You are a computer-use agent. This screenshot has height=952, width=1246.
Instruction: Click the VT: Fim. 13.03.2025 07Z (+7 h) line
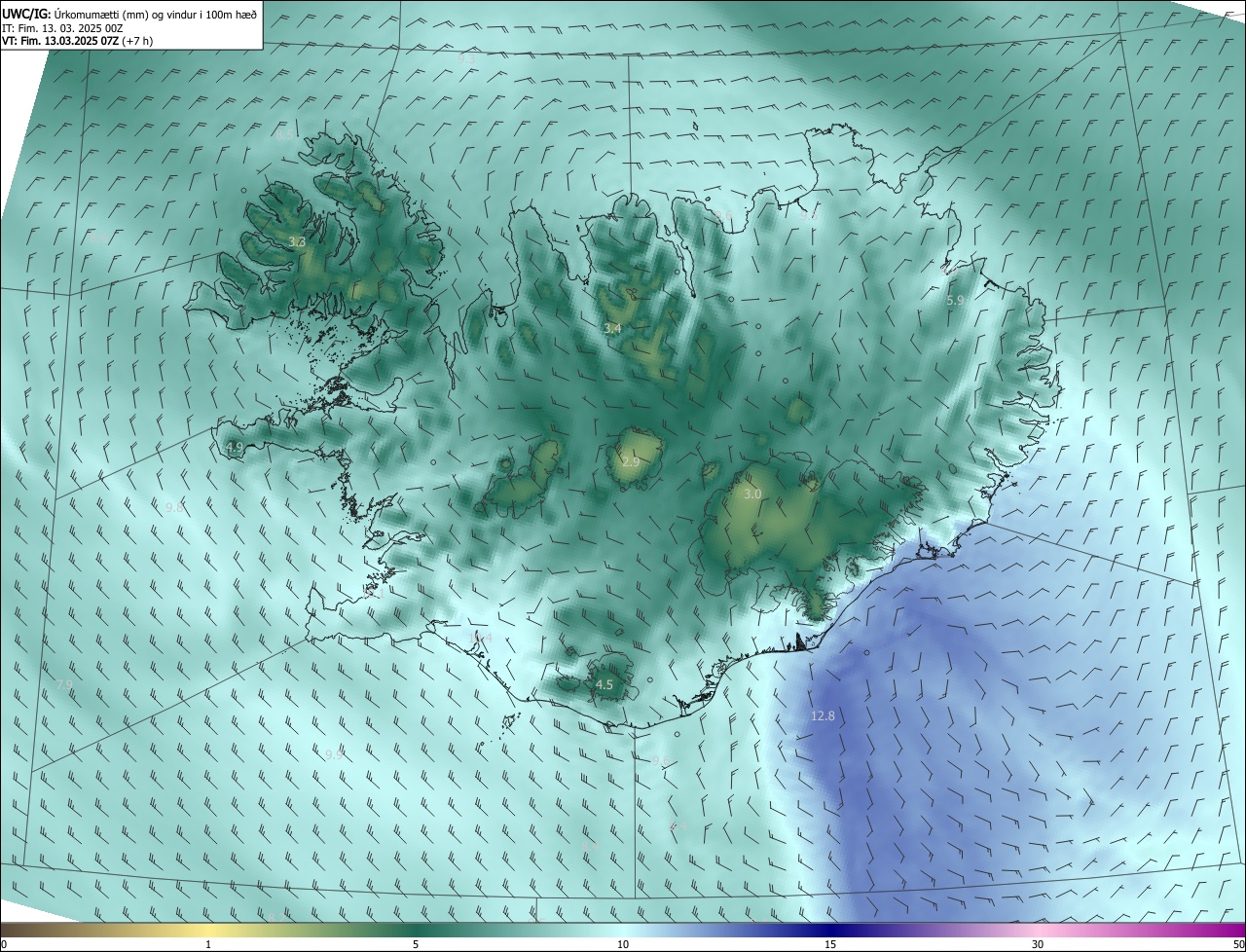(78, 41)
